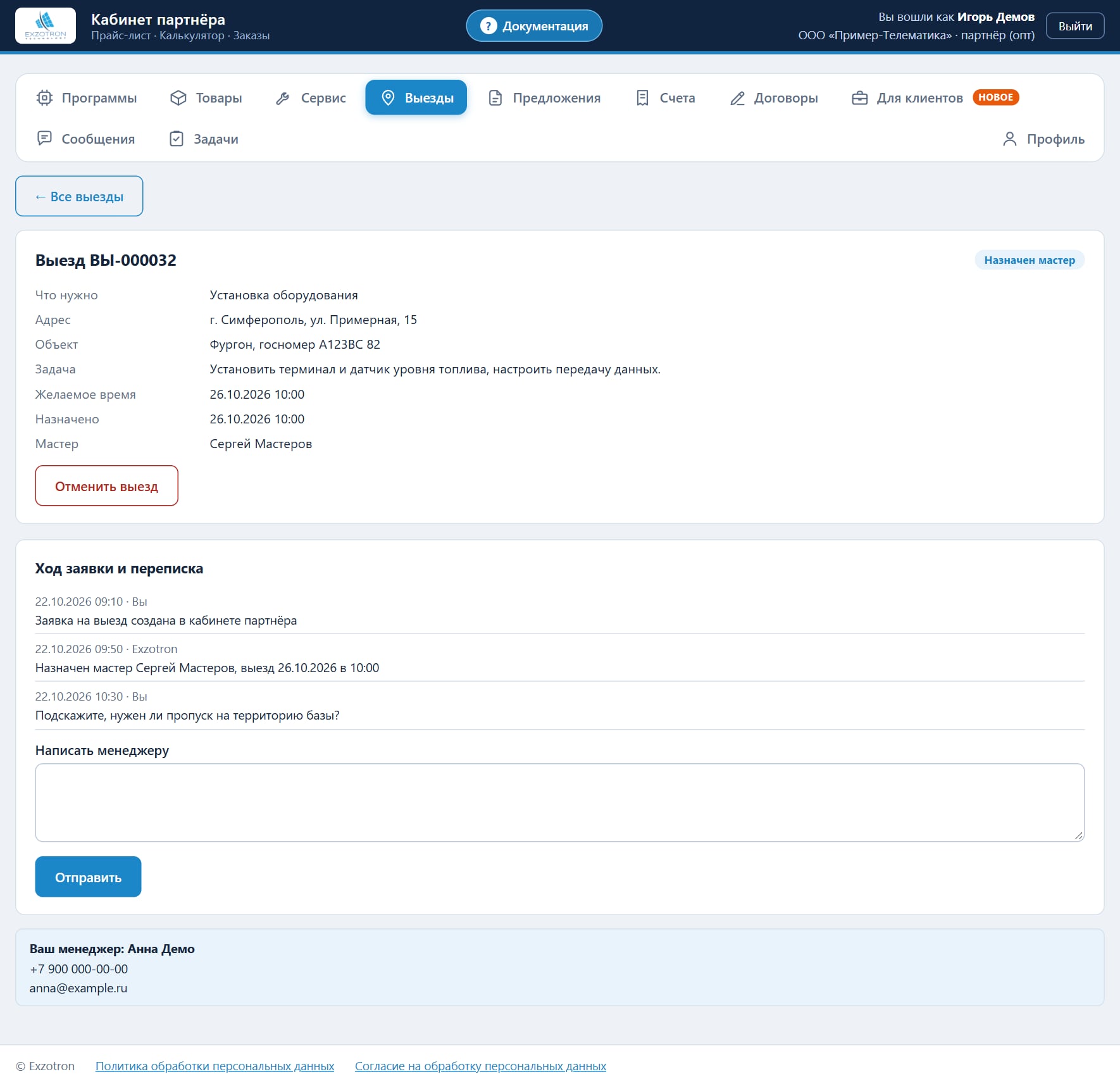Cancel the visit with Отменить выезд
The height and width of the screenshot is (1086, 1120).
[106, 486]
